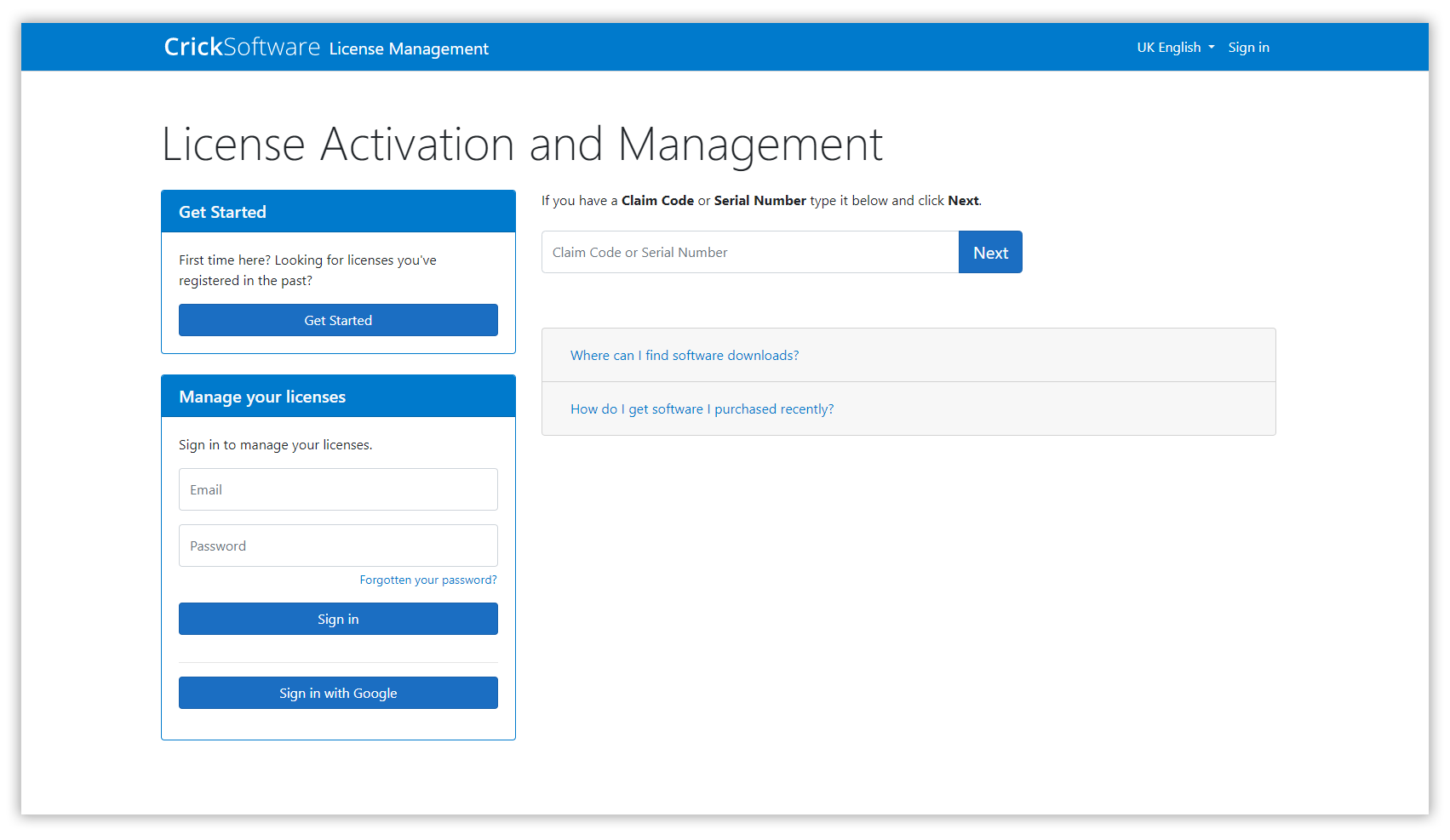Click the Manage your licenses panel heading
The image size is (1450, 840).
click(x=262, y=397)
